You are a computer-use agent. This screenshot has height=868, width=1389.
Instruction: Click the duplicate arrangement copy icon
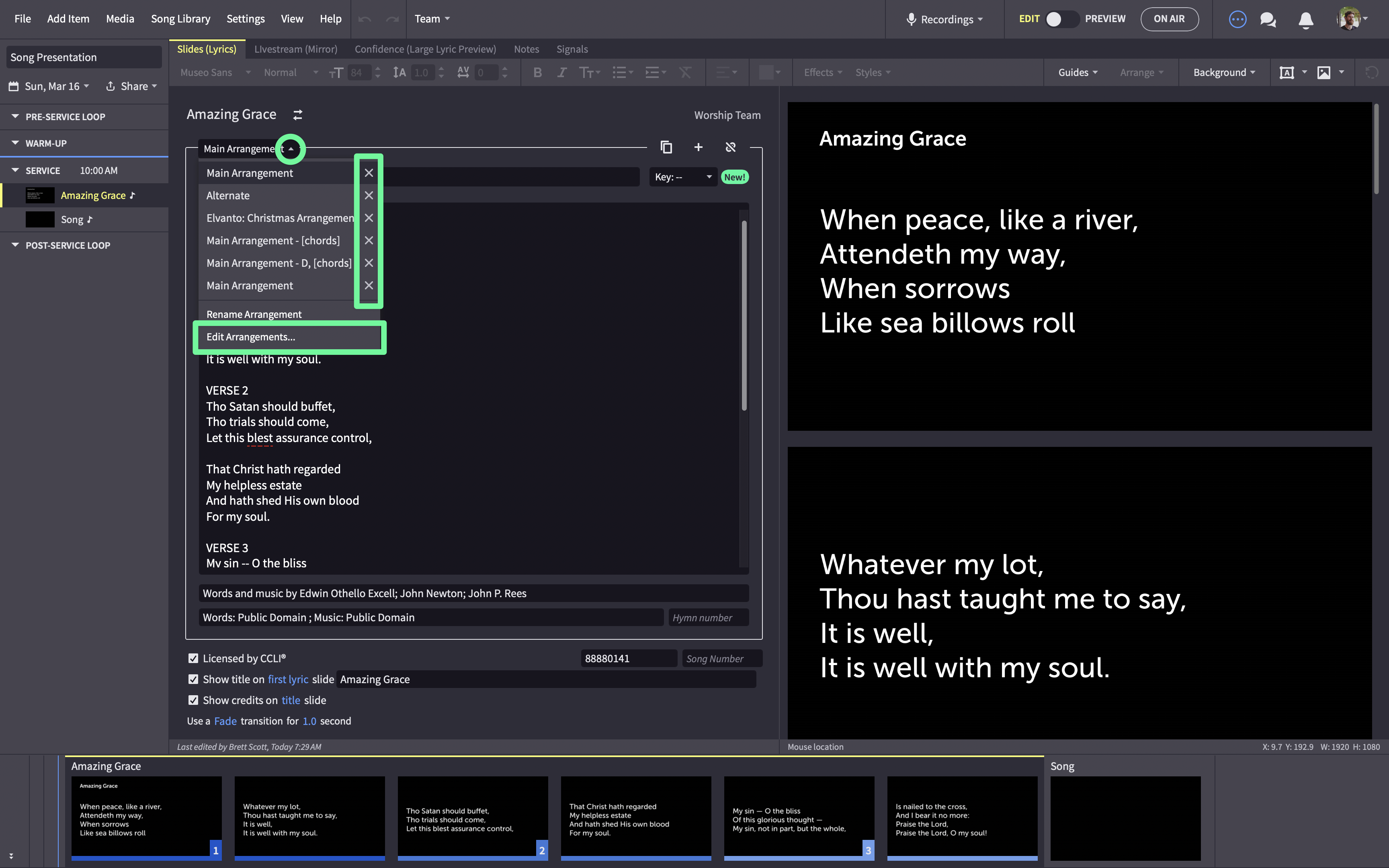tap(666, 147)
